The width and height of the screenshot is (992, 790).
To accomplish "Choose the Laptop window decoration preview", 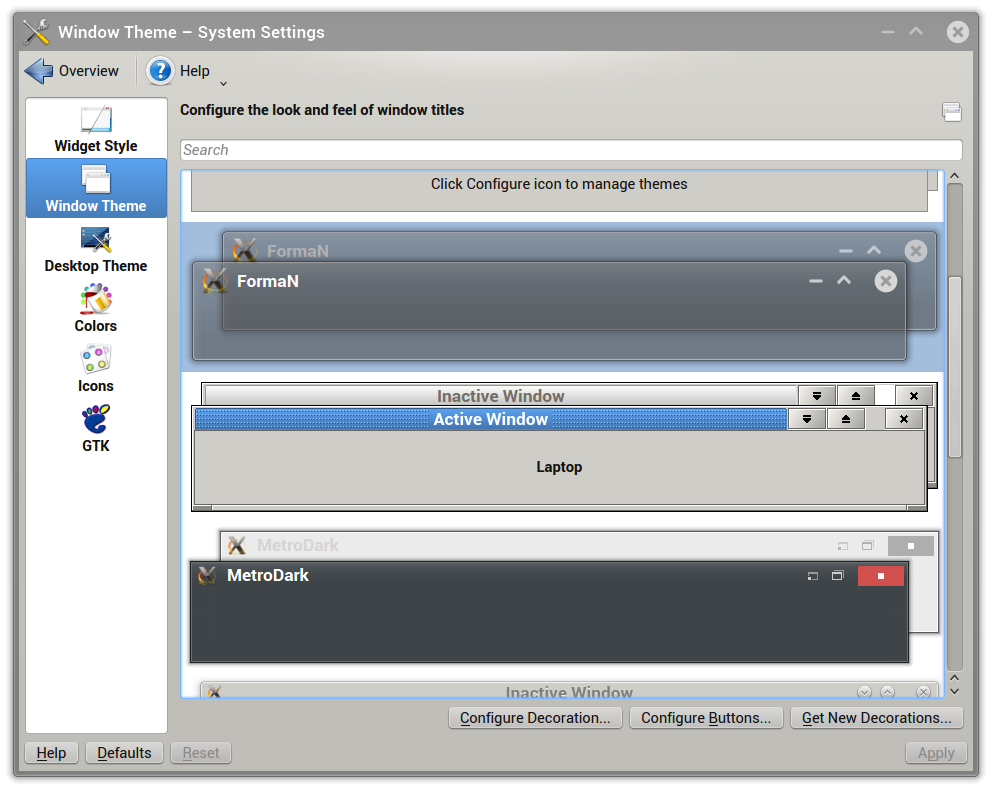I will (x=562, y=446).
